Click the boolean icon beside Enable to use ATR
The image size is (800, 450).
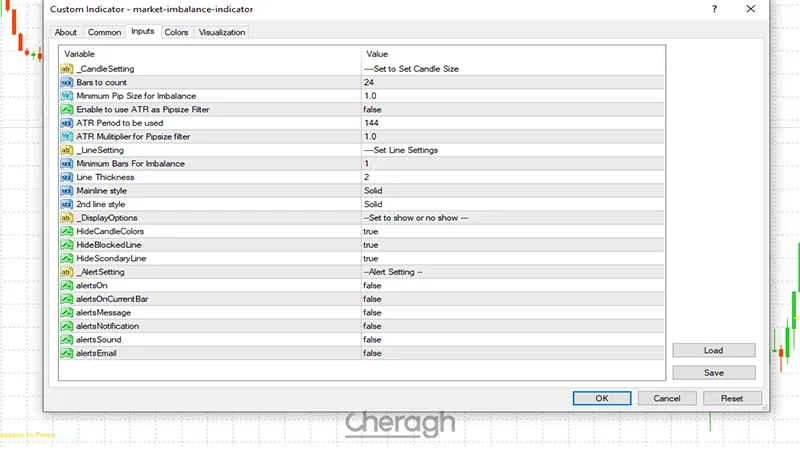click(67, 109)
